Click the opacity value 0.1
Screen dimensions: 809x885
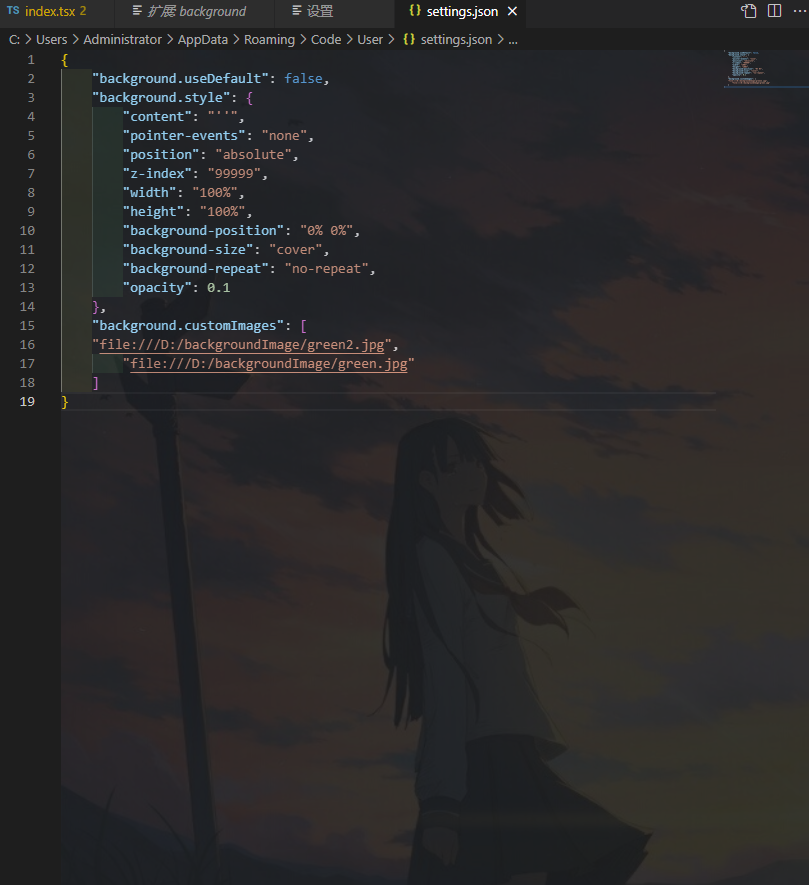coord(218,288)
